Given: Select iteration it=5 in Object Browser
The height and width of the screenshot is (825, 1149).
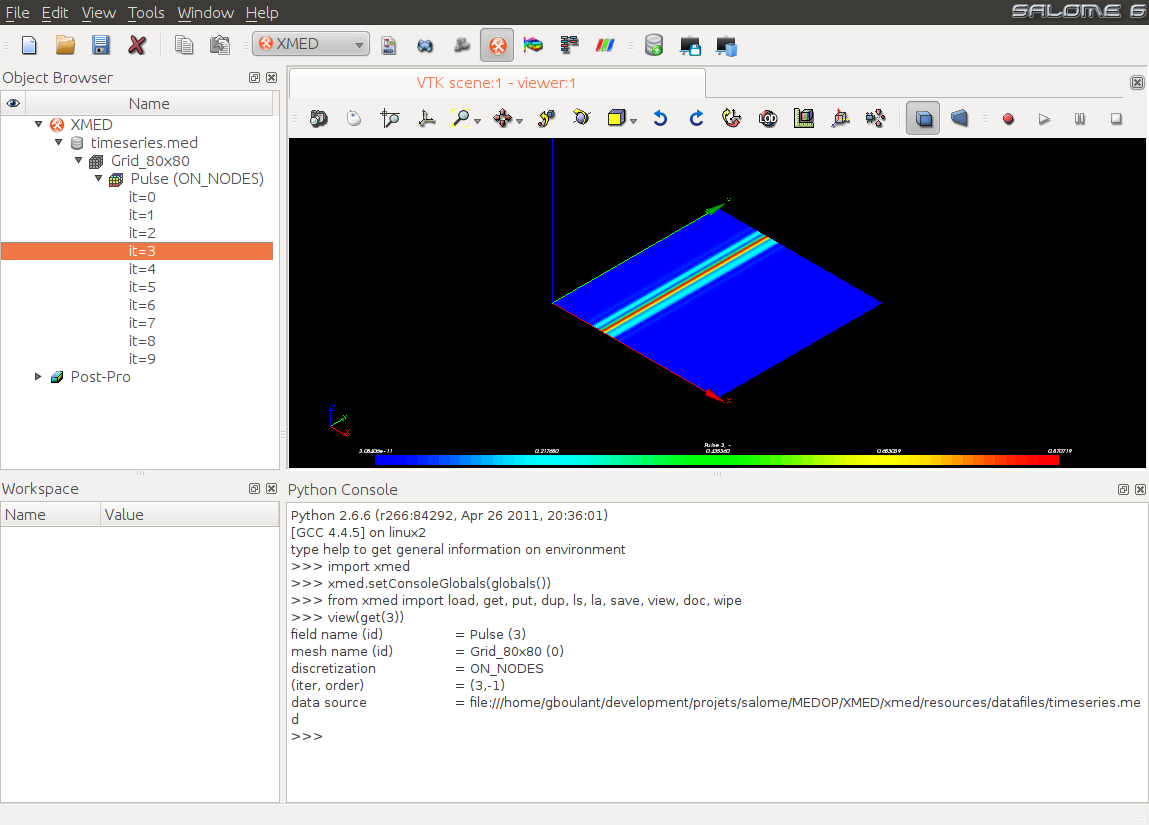Looking at the screenshot, I should [142, 286].
